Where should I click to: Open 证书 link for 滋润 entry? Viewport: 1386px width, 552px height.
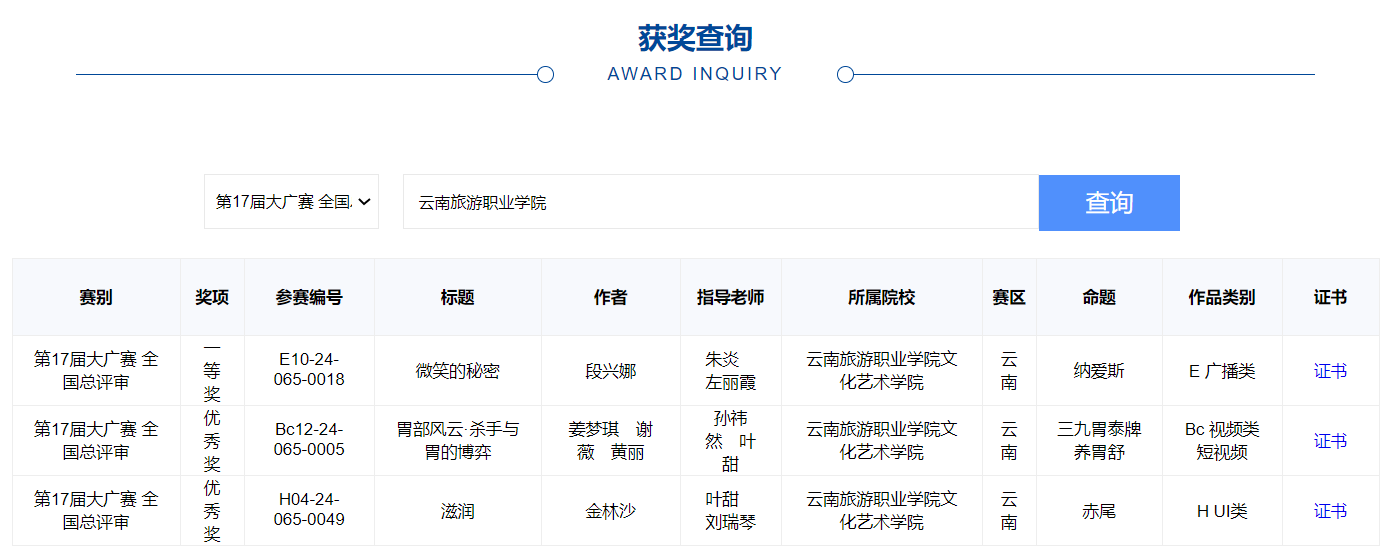pyautogui.click(x=1330, y=511)
